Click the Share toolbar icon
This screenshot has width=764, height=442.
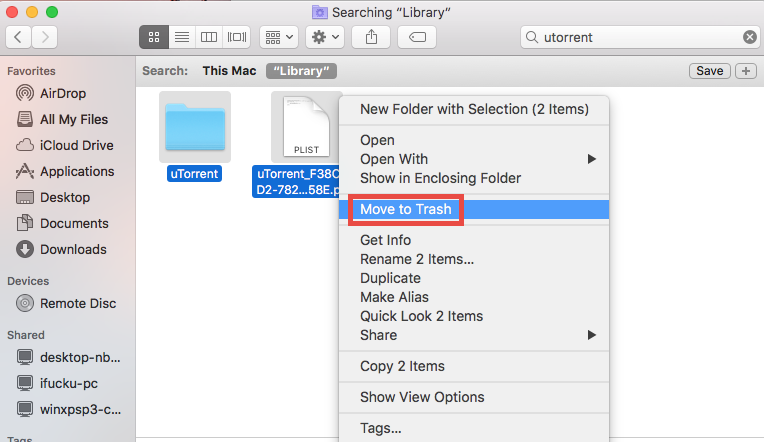click(371, 37)
